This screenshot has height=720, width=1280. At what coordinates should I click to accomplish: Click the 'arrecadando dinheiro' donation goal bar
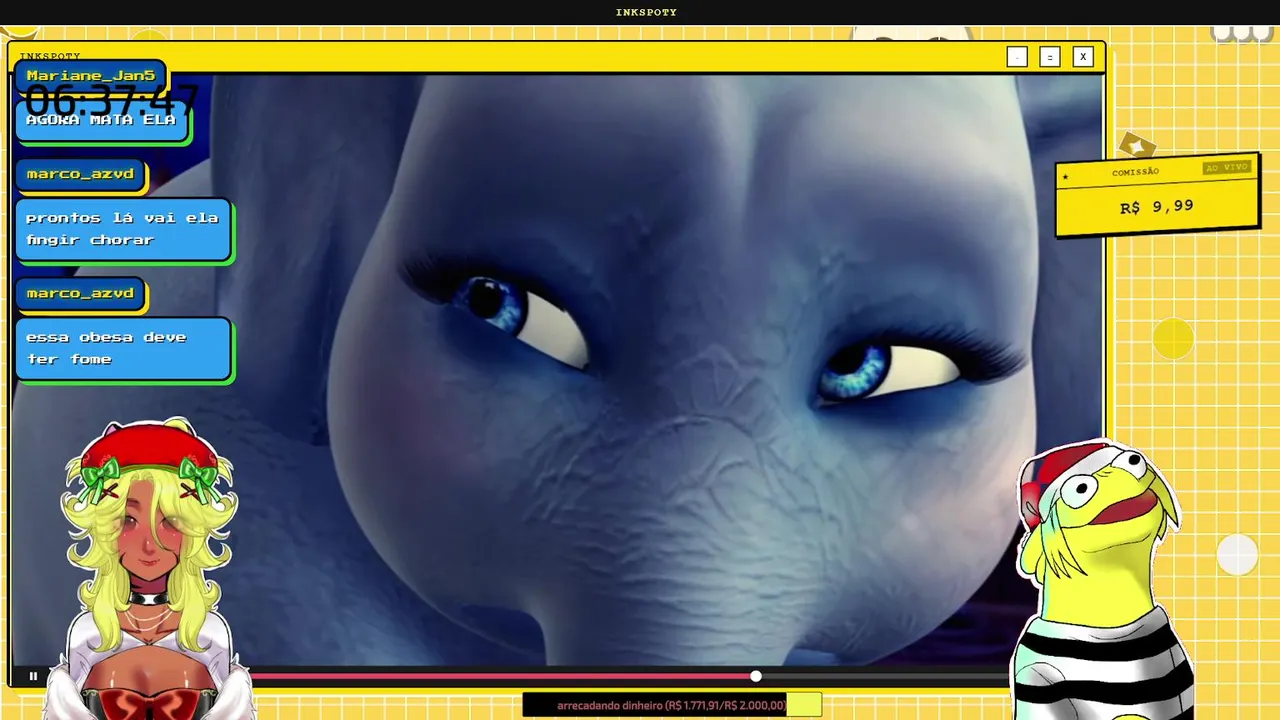(x=672, y=705)
